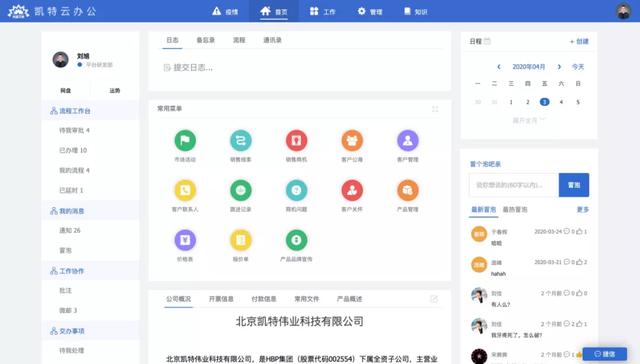Like the 有人么? post

(x=579, y=293)
